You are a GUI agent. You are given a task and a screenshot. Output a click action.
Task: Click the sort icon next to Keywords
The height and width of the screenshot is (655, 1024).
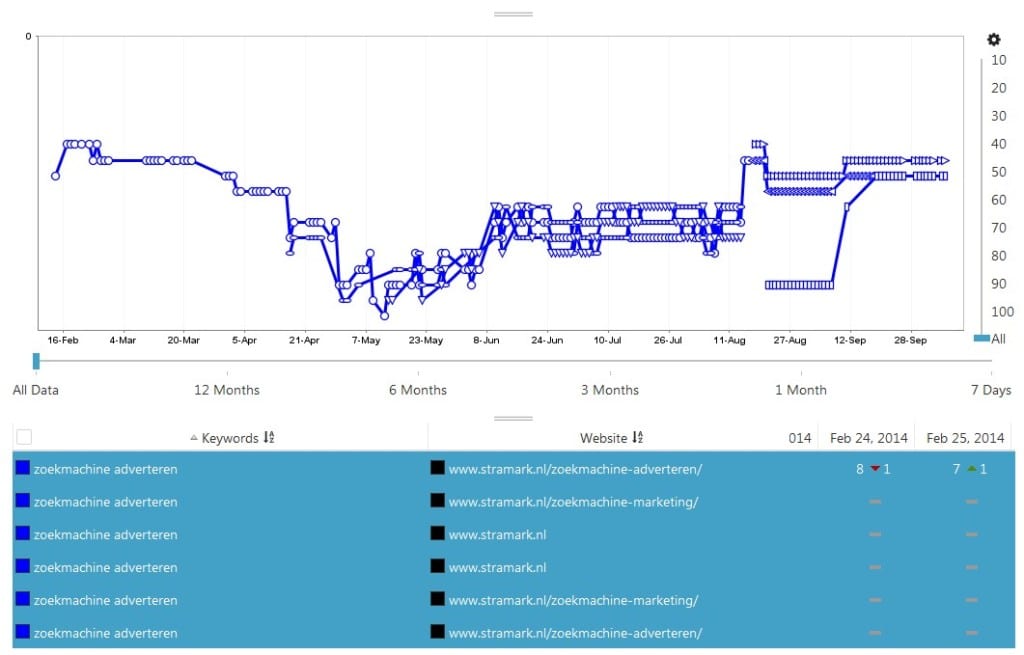(x=268, y=438)
